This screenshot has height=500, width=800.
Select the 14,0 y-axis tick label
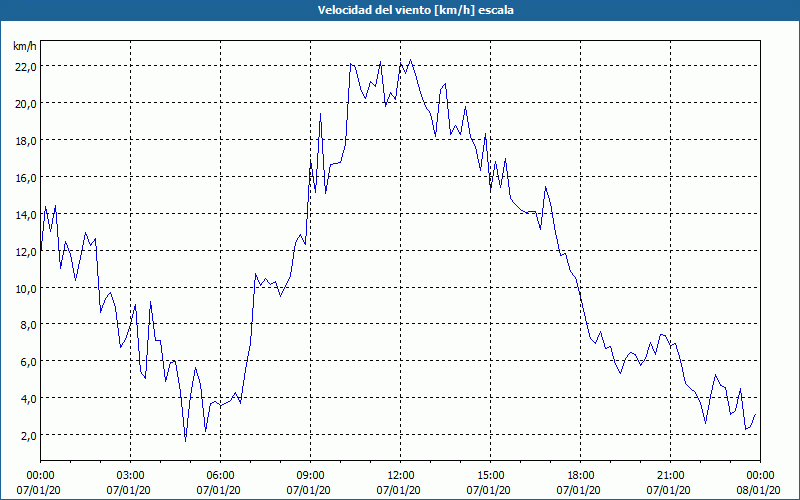coord(25,214)
